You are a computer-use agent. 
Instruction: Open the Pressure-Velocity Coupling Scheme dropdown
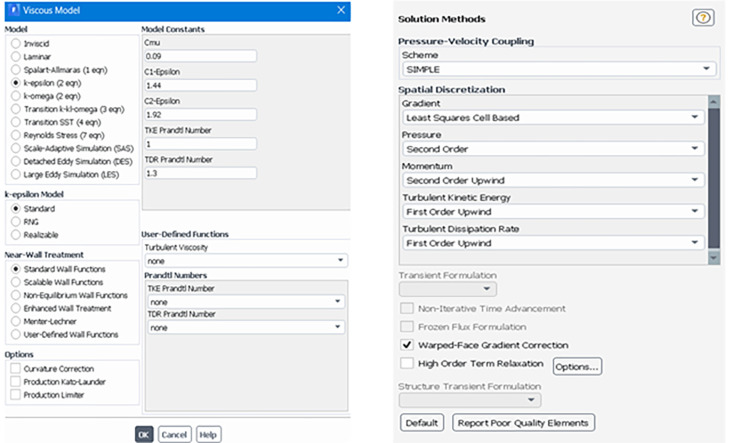pos(559,69)
